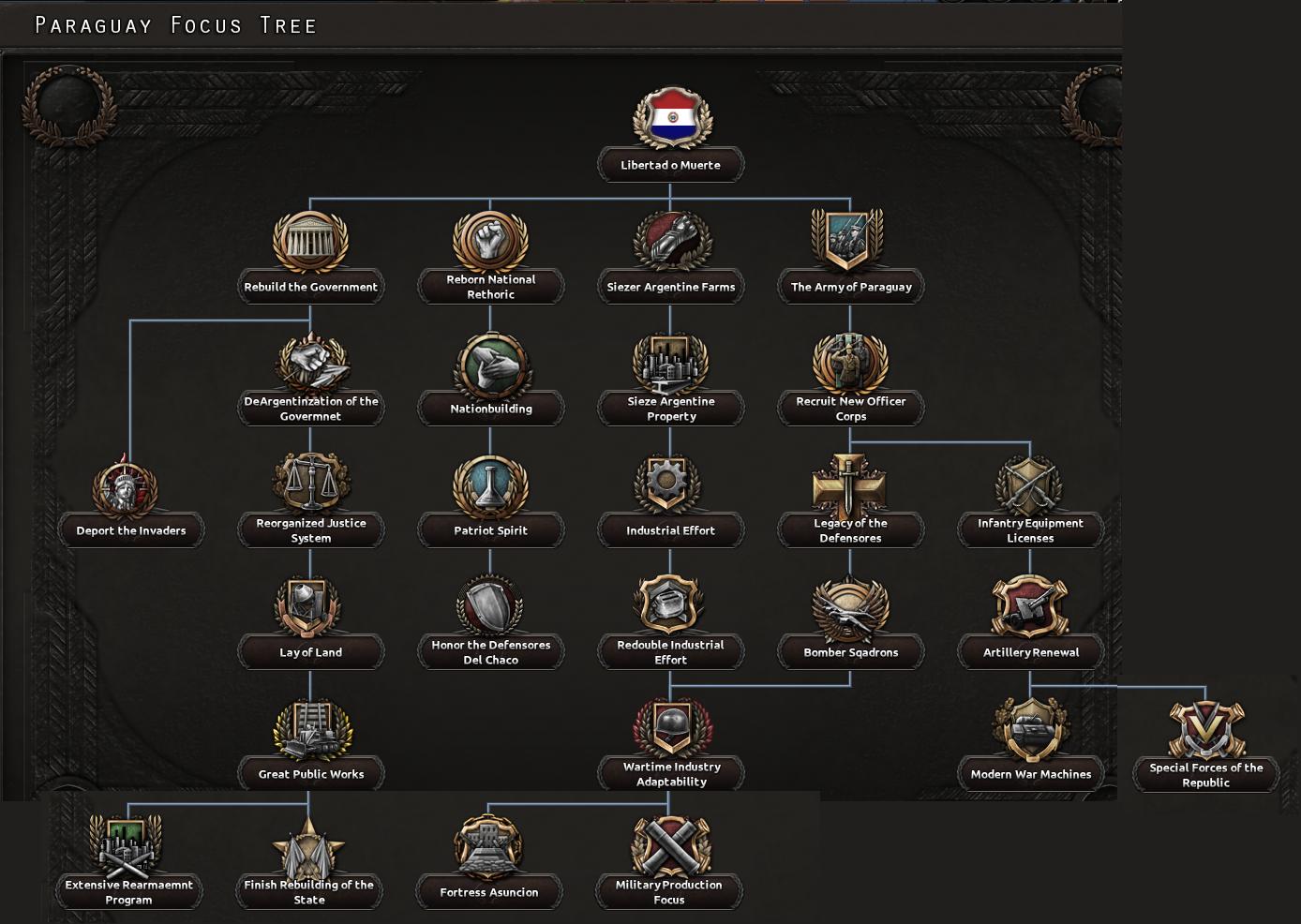Click the Deport the Invaders label
1301x924 pixels.
click(x=131, y=530)
